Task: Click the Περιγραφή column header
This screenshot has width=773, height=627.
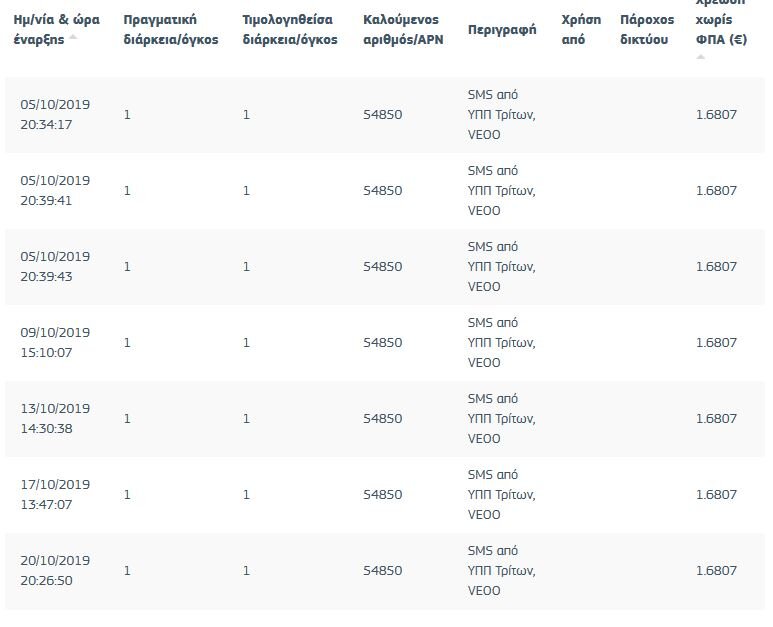Action: [502, 30]
